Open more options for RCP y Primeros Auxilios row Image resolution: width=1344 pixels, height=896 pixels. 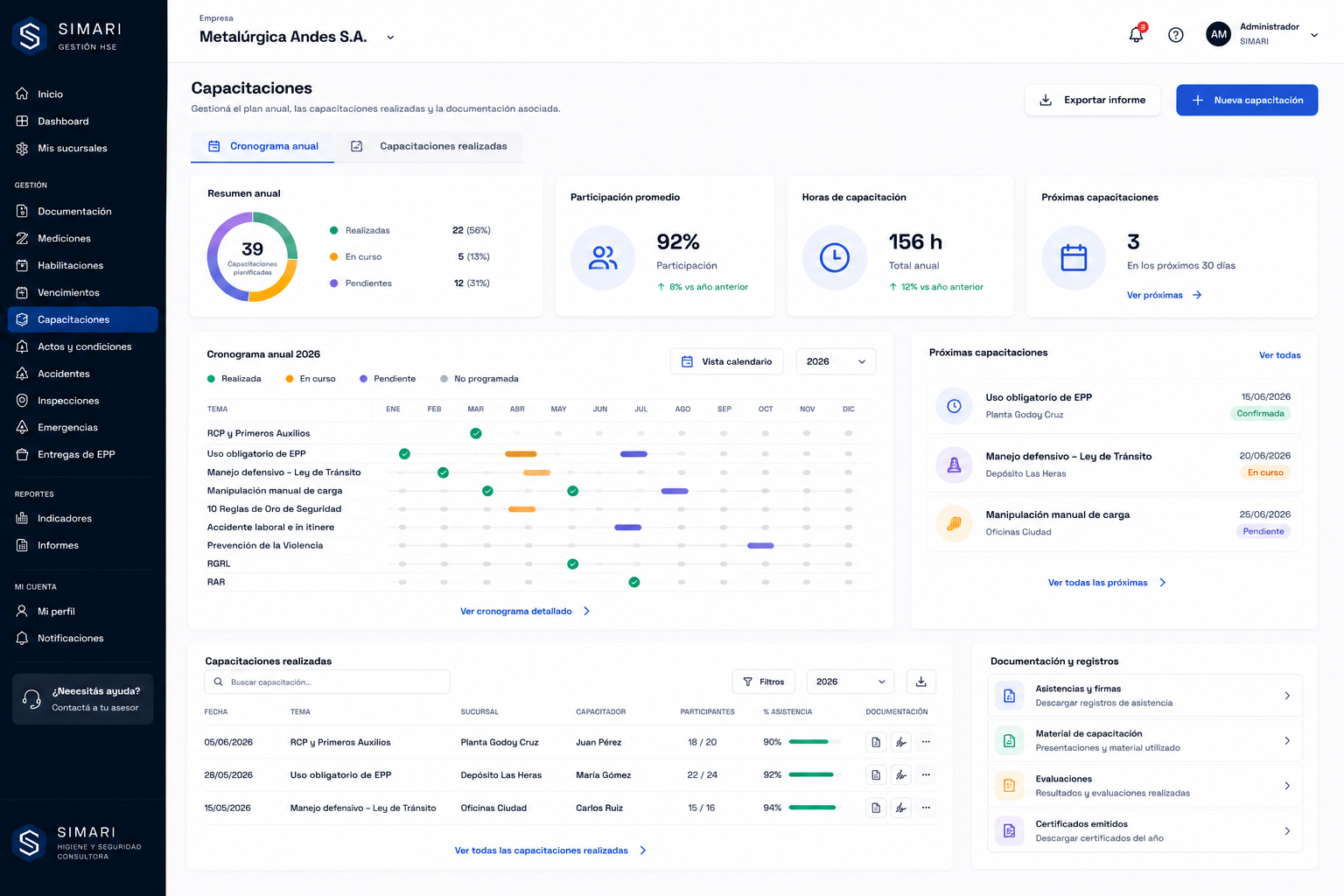click(926, 742)
